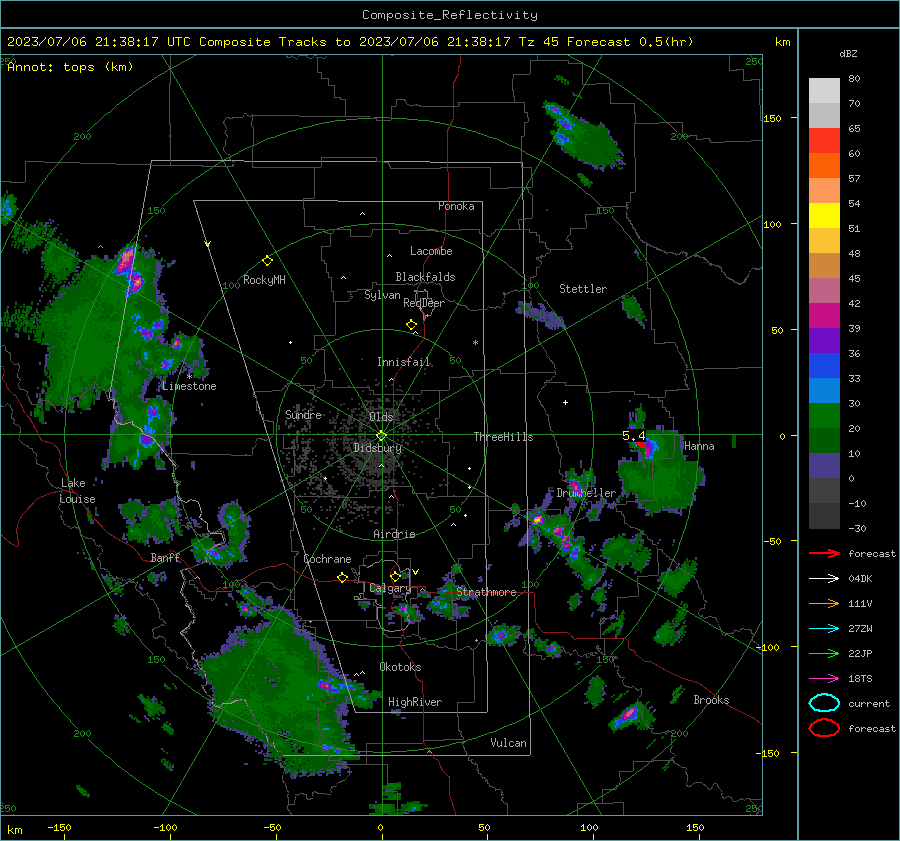Viewport: 900px width, 841px height.
Task: Click the 'Stettler' city label
Action: [583, 289]
